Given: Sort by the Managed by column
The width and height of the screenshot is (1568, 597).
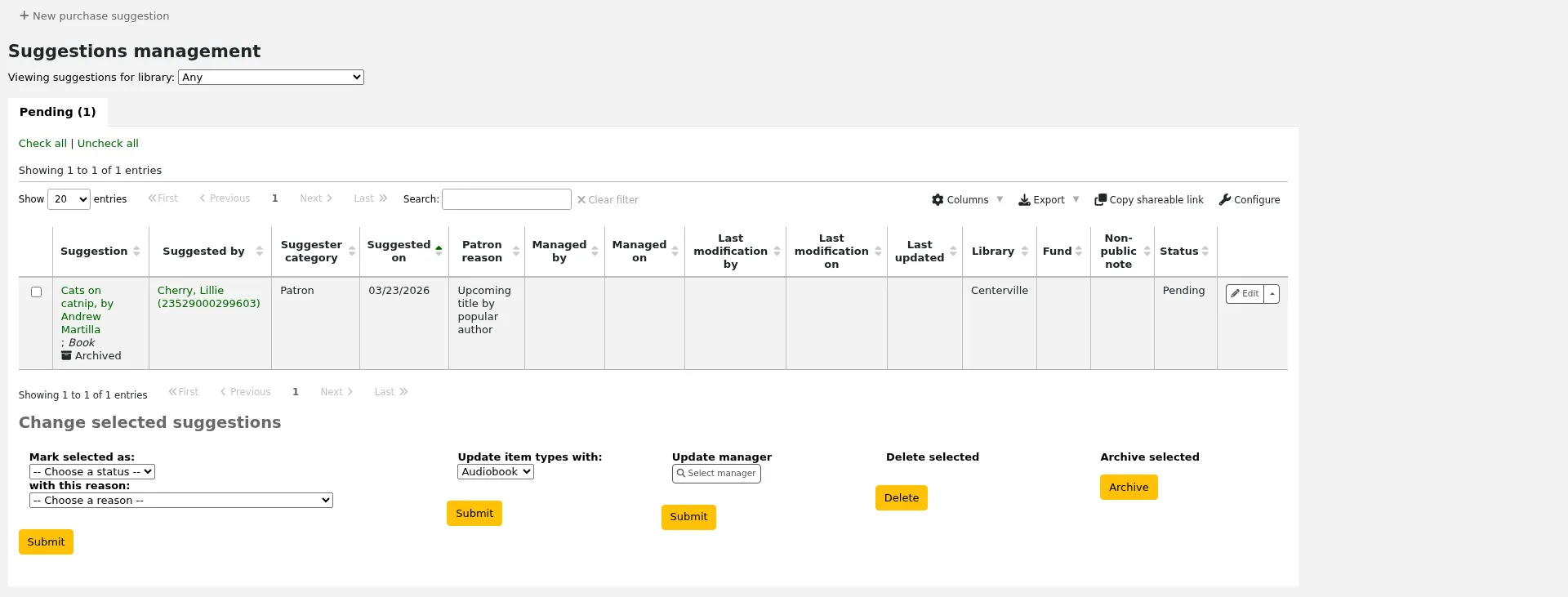Looking at the screenshot, I should tap(564, 251).
